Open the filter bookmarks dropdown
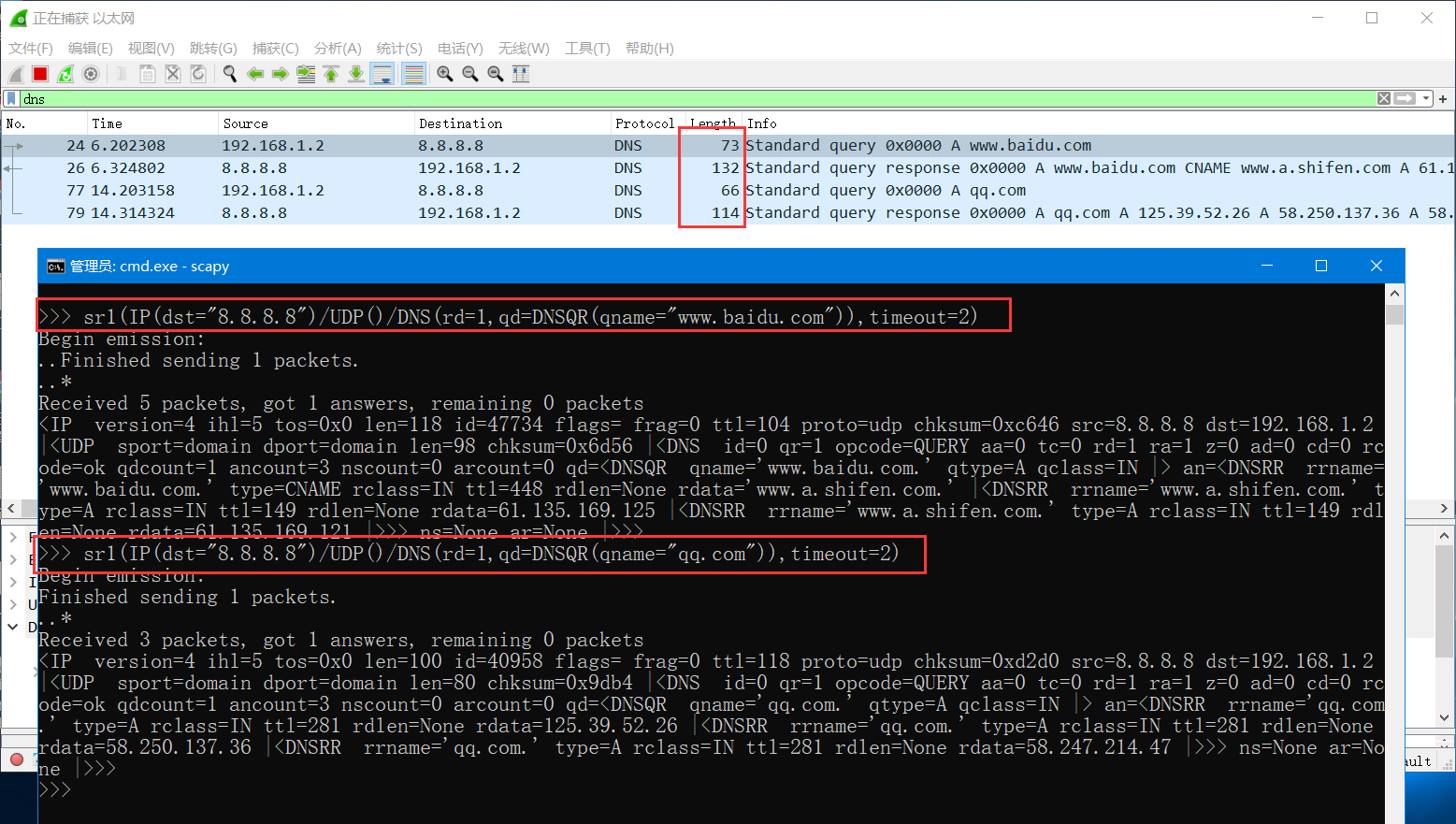 tap(11, 98)
